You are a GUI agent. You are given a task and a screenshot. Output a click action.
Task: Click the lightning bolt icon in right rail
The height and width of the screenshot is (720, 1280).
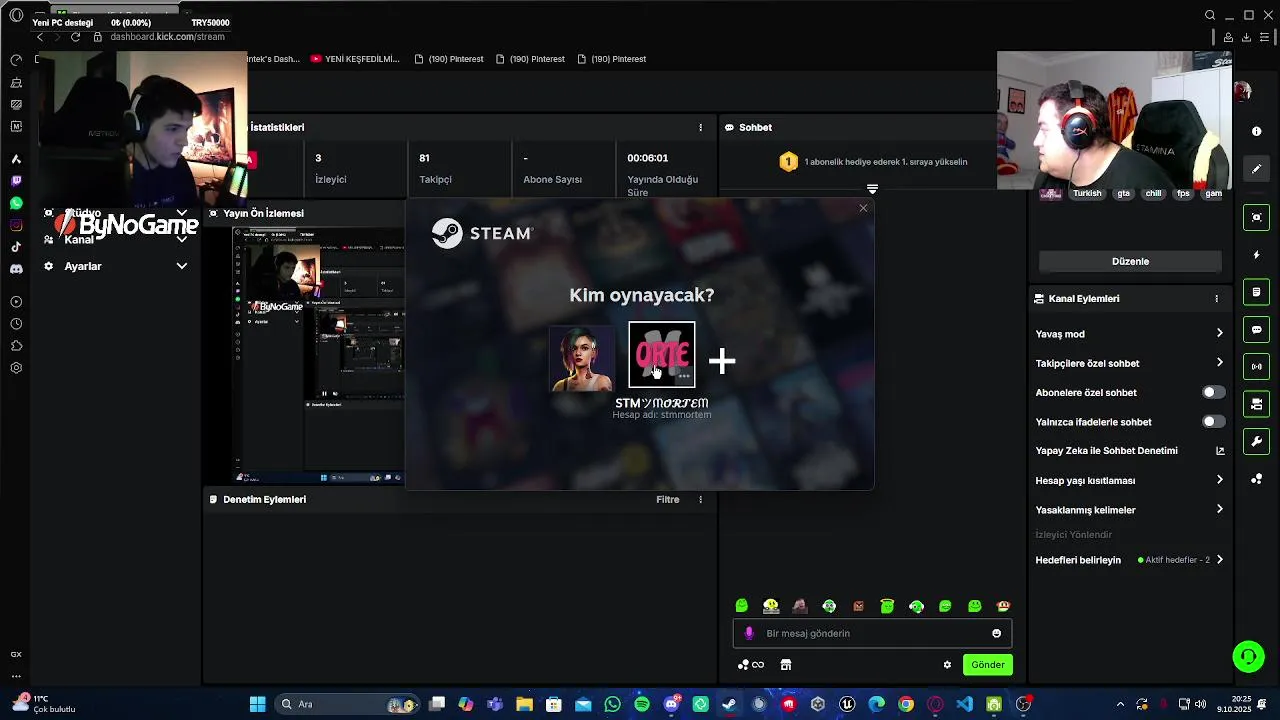coord(1257,255)
